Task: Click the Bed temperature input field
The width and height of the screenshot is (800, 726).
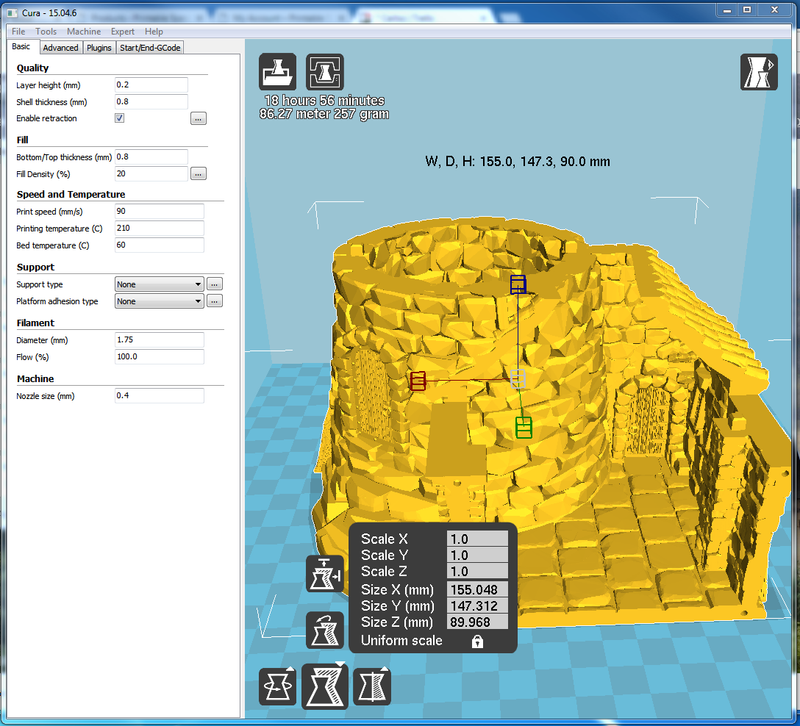Action: 159,245
